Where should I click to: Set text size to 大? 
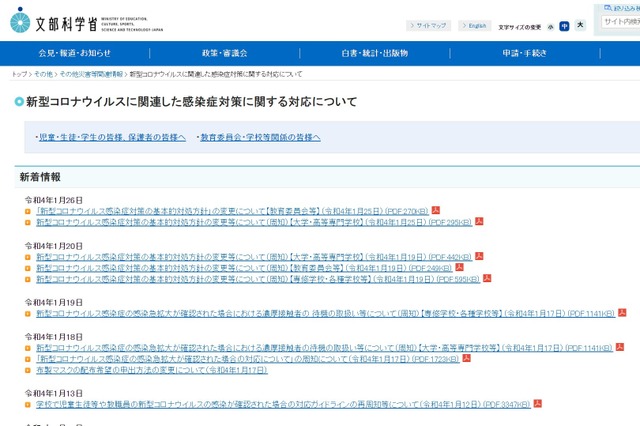[580, 25]
